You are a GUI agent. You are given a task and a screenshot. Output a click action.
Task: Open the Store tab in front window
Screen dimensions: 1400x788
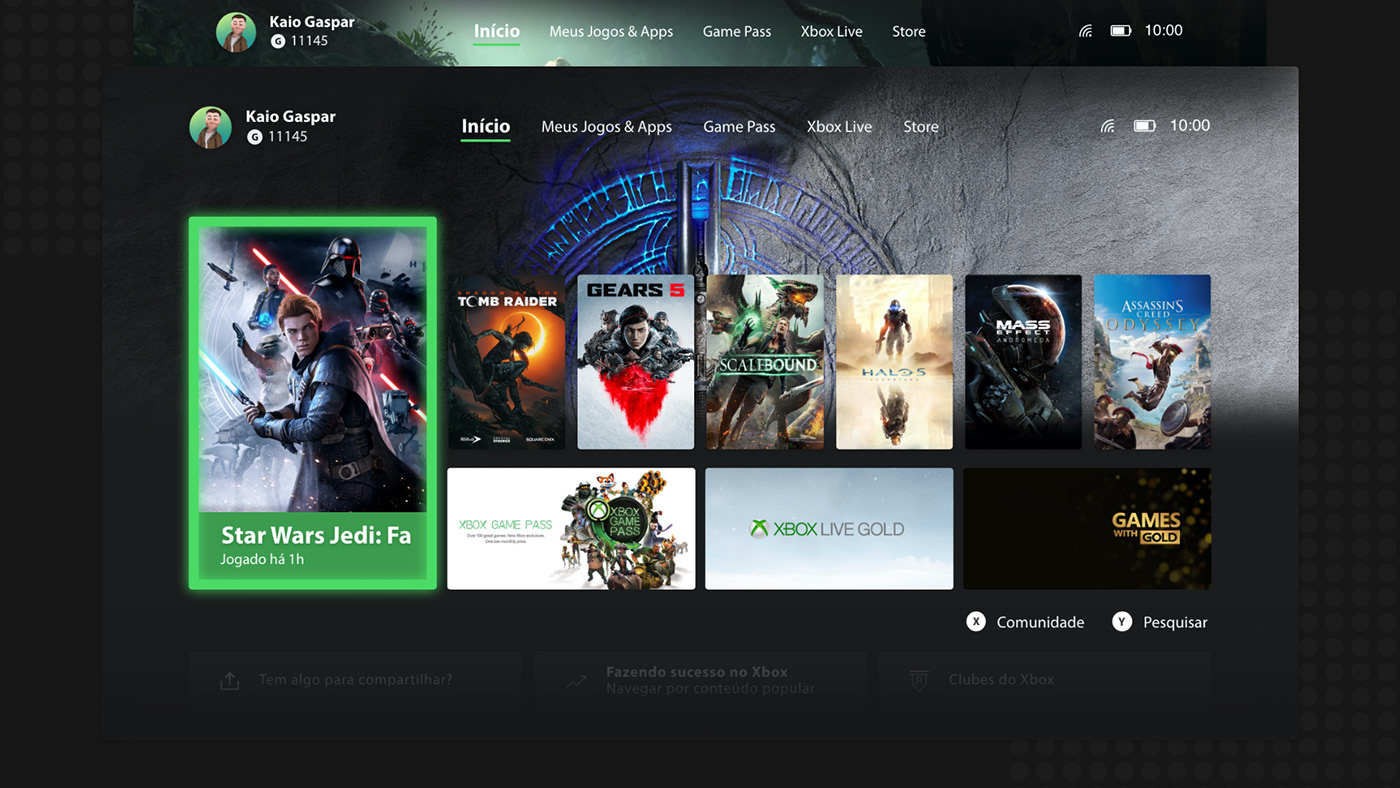coord(921,127)
